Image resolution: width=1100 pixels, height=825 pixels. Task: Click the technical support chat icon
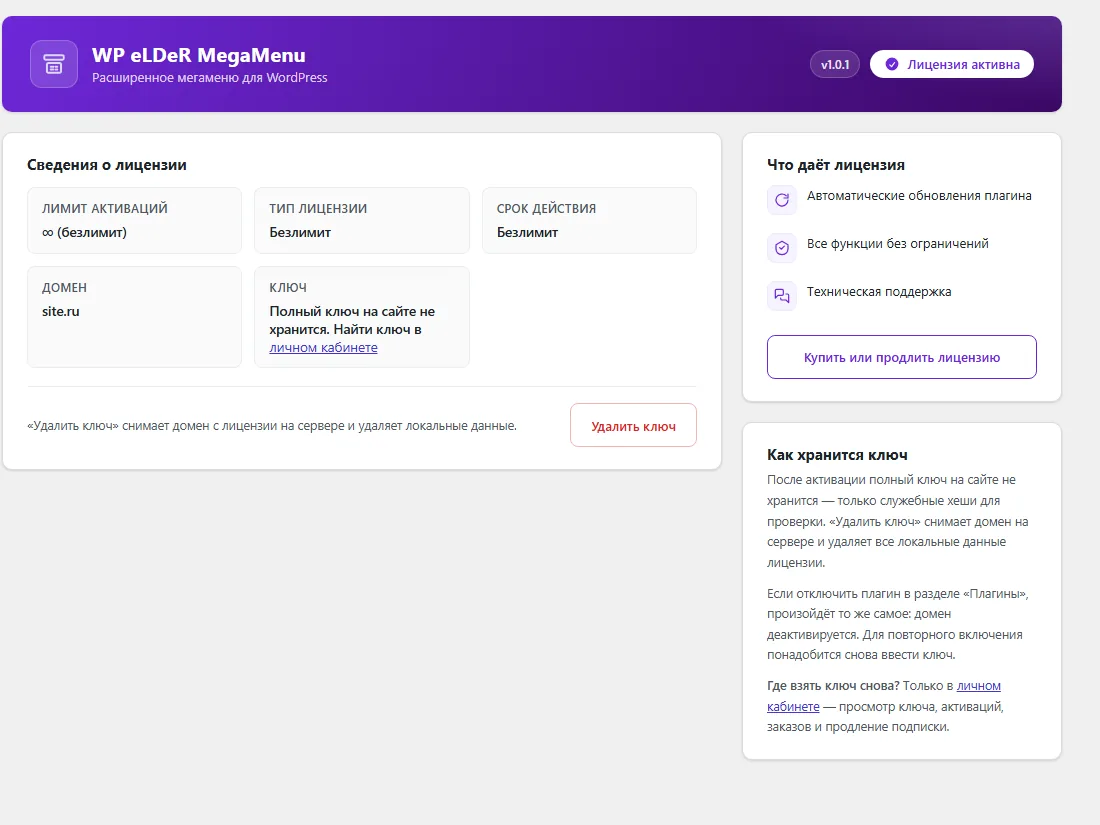[782, 295]
